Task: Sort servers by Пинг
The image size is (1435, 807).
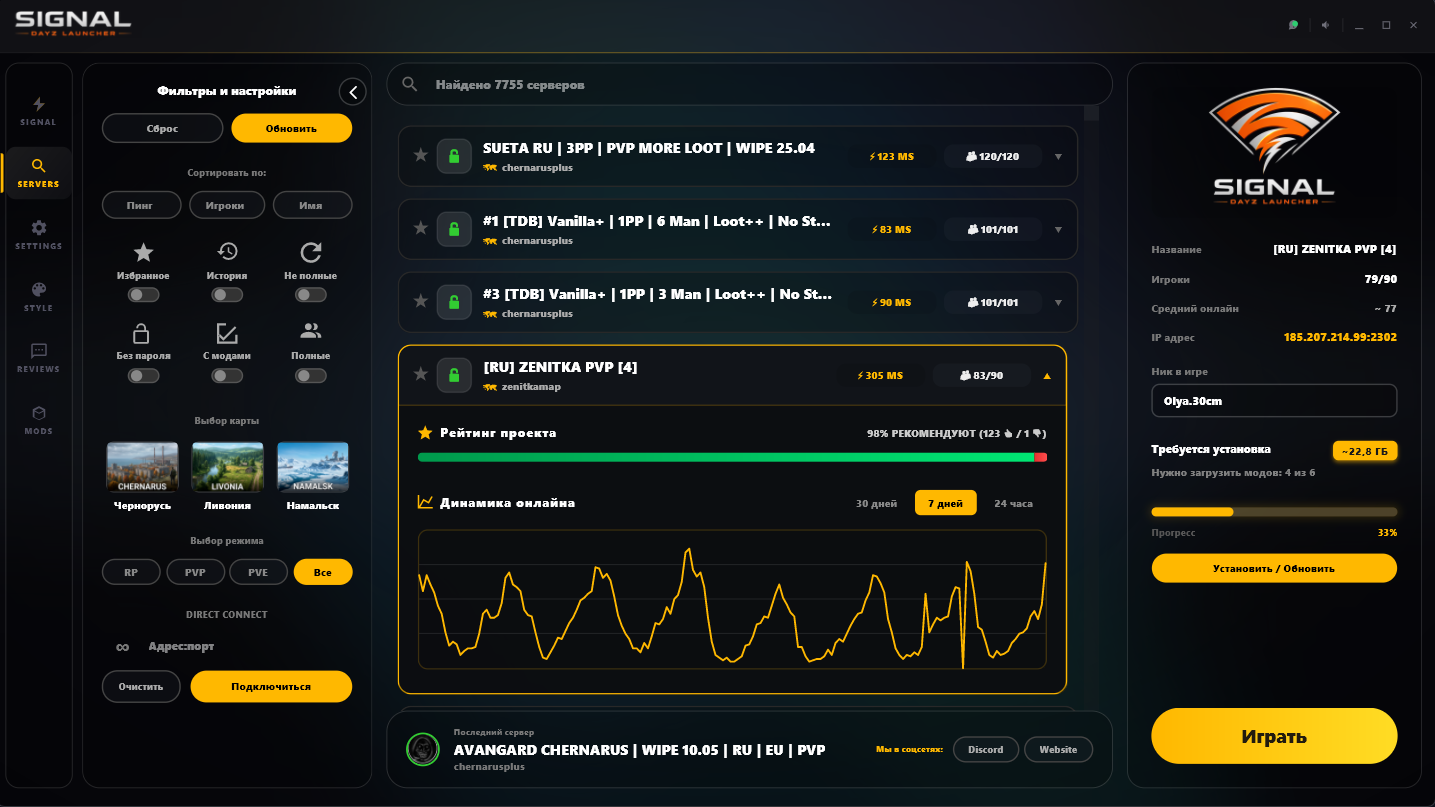Action: point(141,205)
